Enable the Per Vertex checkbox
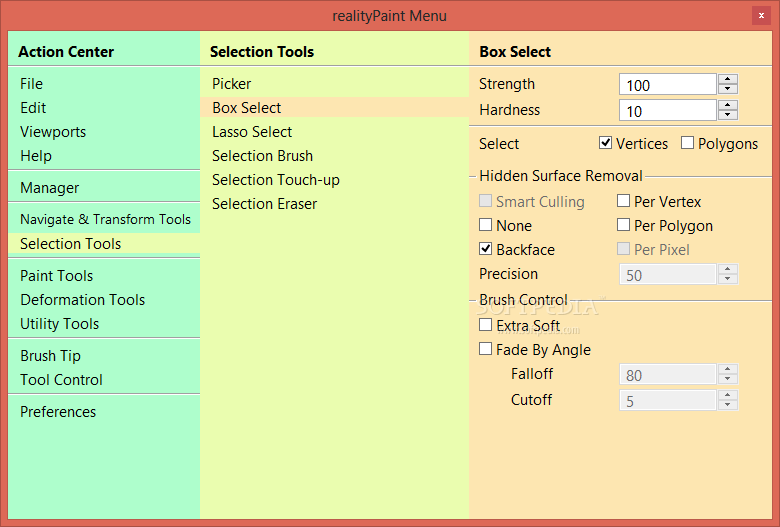780x527 pixels. 623,201
